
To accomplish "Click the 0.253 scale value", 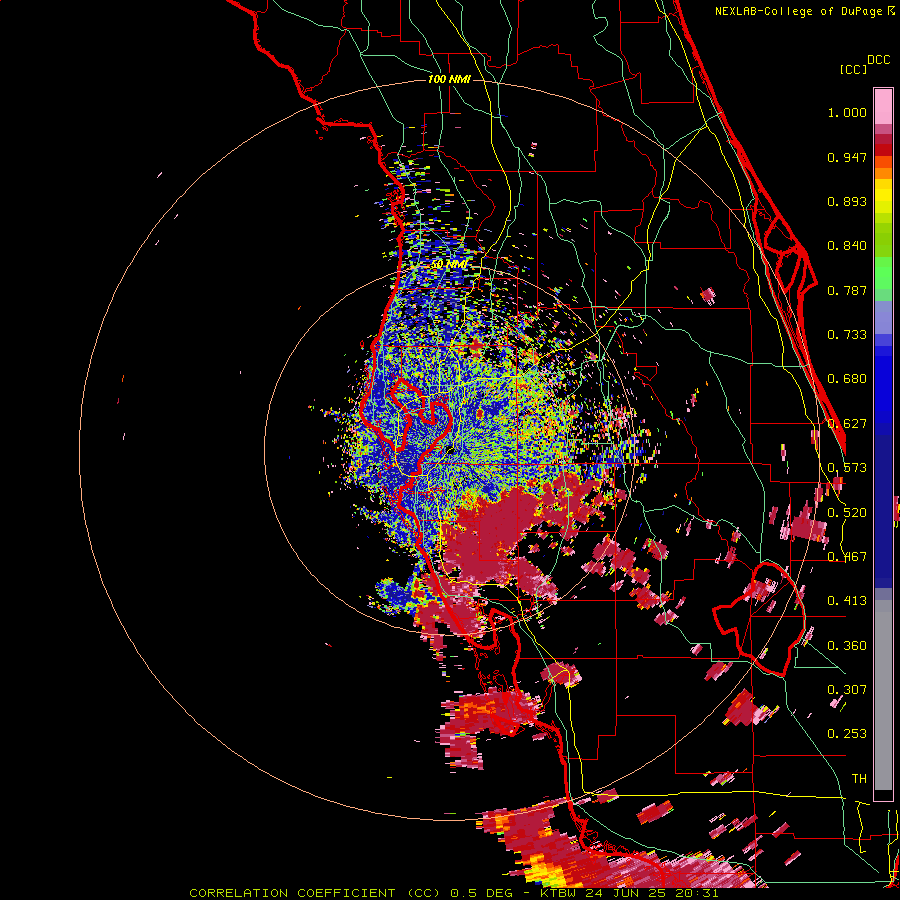I will click(847, 734).
